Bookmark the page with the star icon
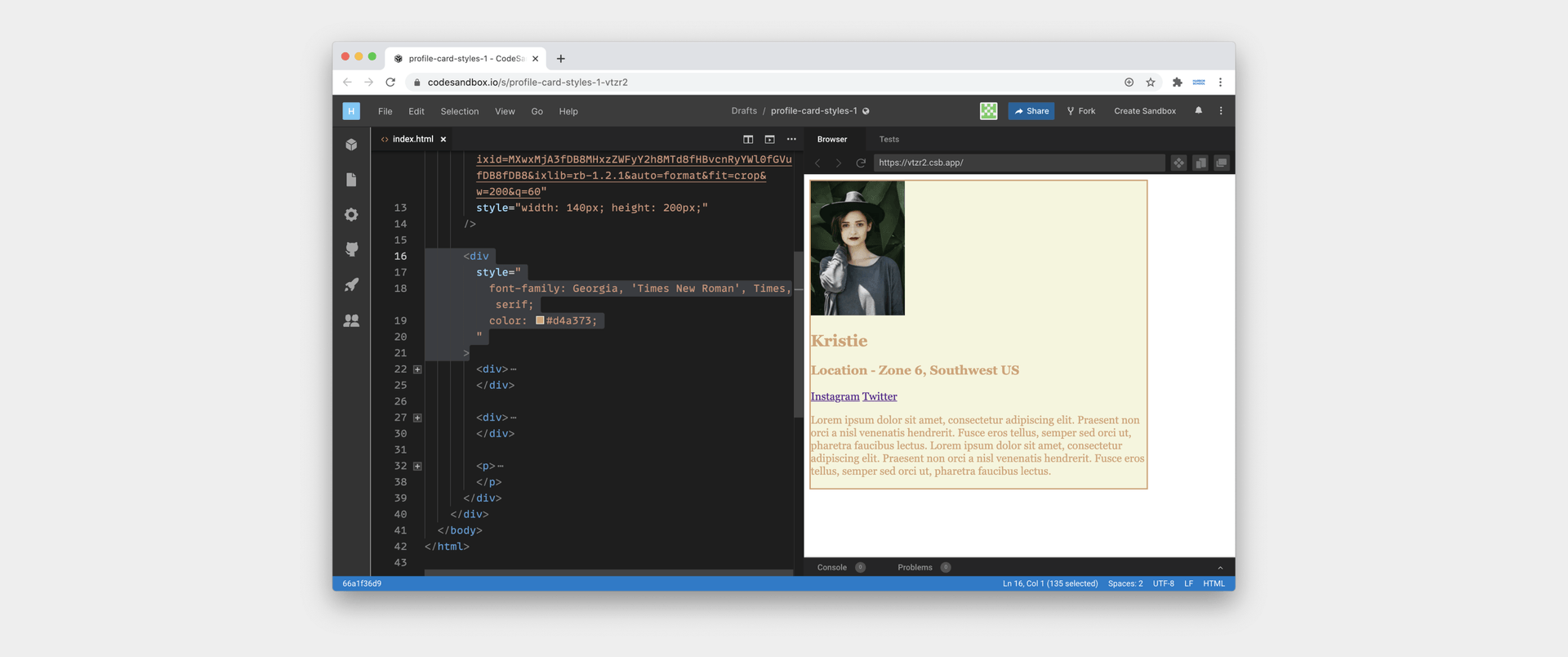Screen dimensions: 1568x657 pos(1151,82)
